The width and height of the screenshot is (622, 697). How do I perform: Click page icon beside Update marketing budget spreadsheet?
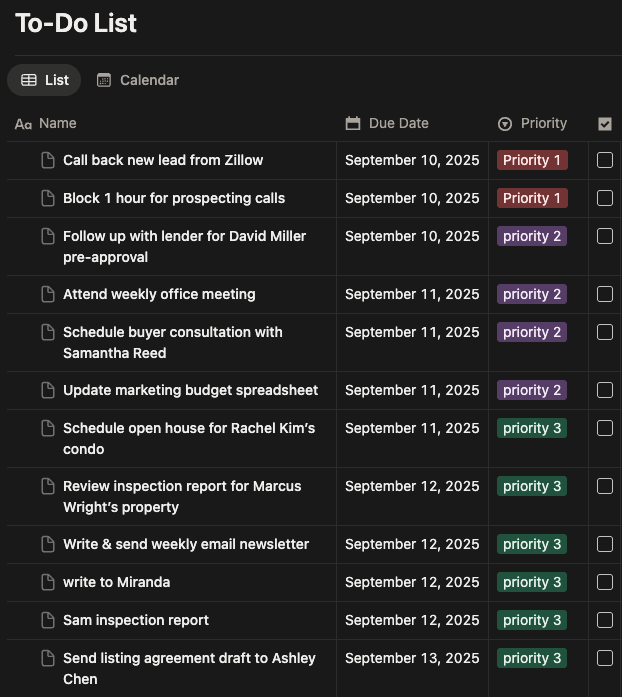(47, 390)
